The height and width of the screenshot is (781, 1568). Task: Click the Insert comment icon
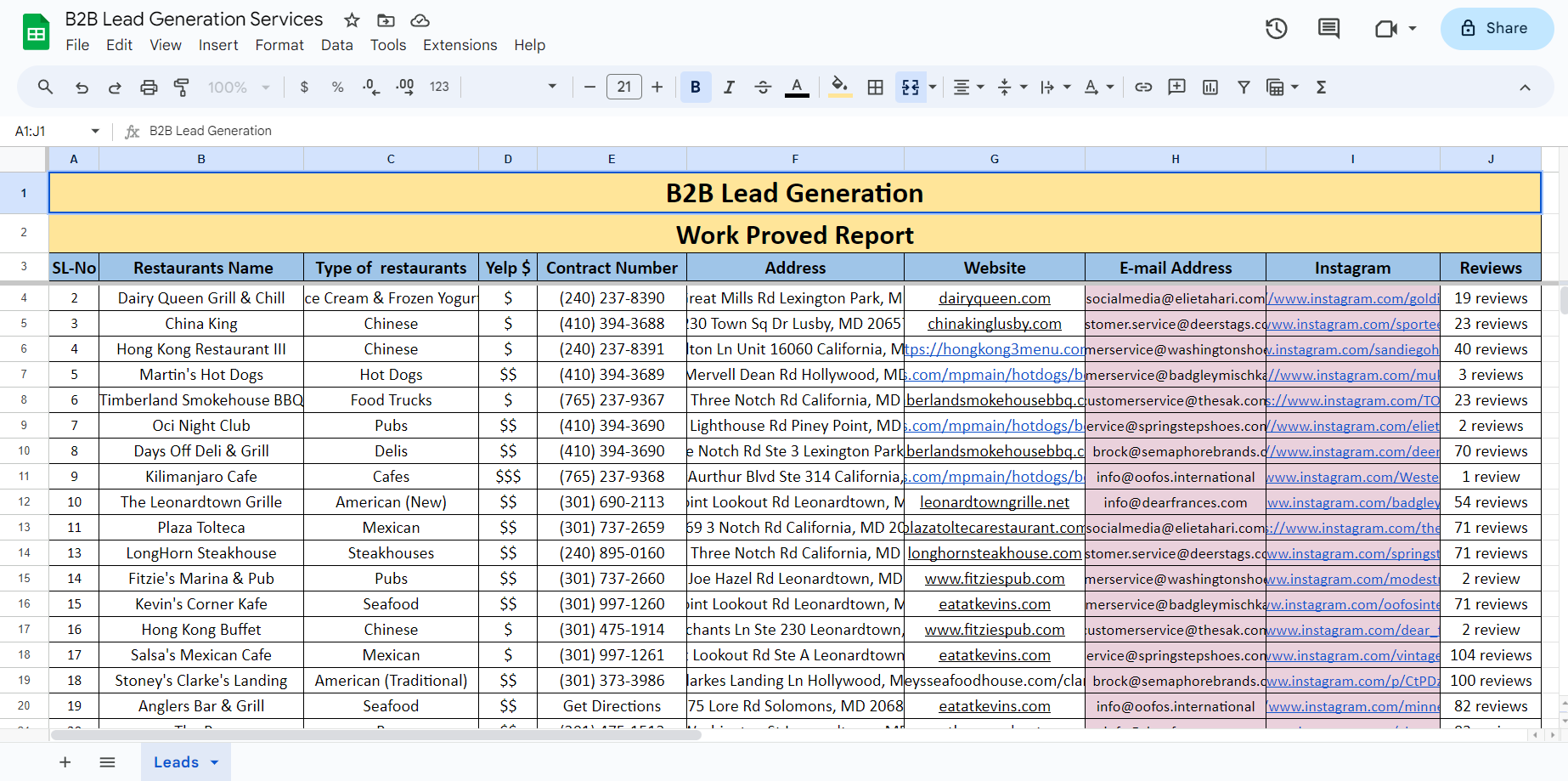(x=1176, y=87)
